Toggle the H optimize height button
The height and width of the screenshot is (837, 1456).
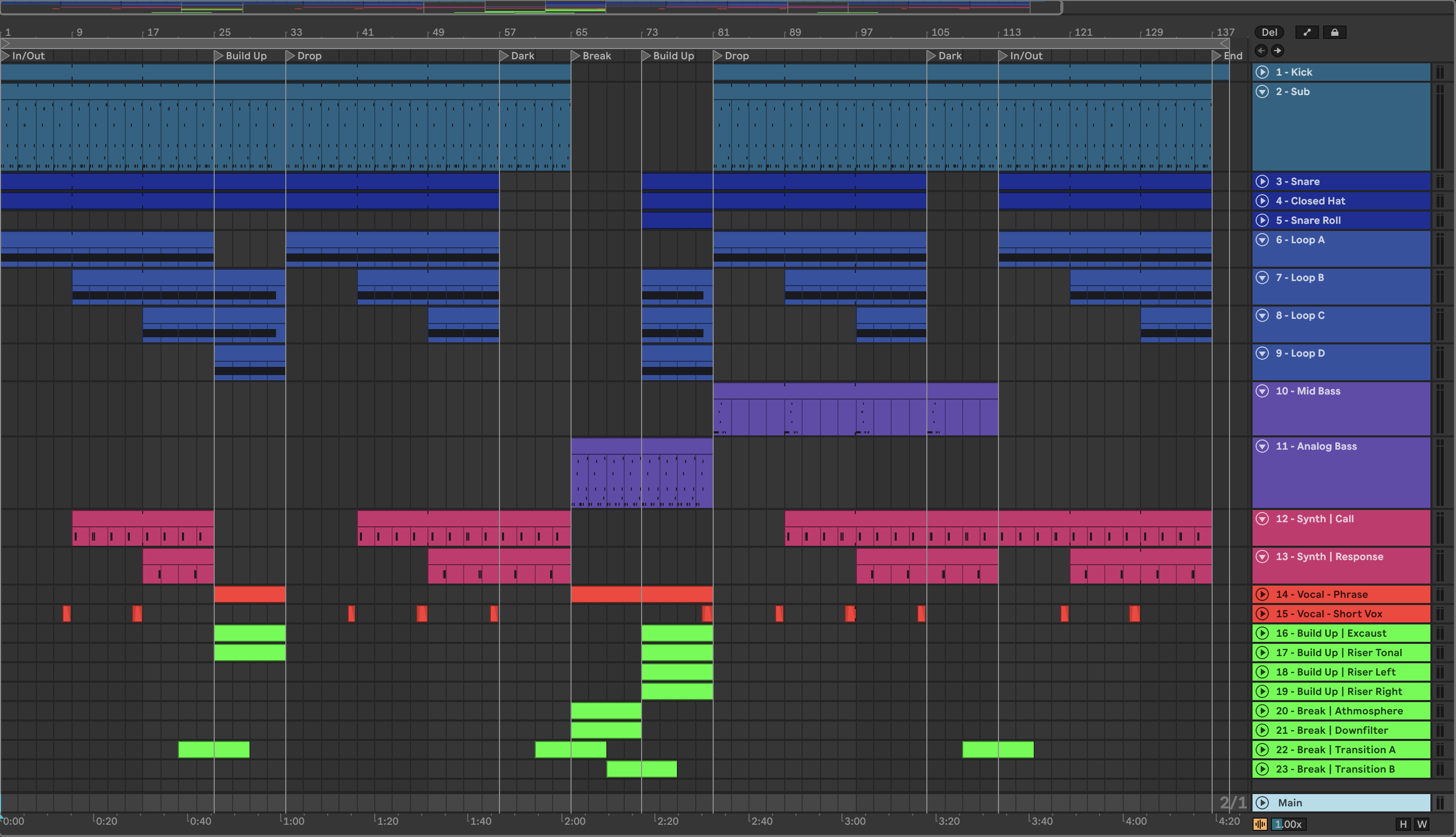coord(1403,824)
